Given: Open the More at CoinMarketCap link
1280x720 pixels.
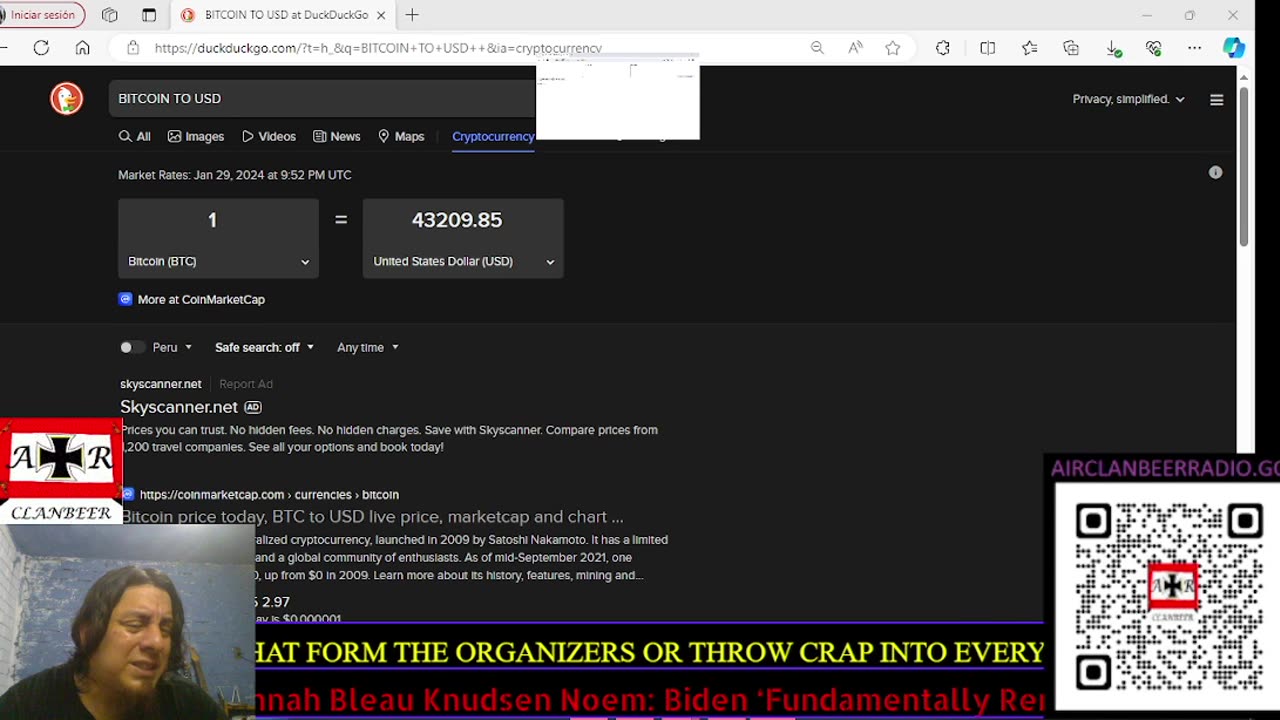Looking at the screenshot, I should 201,299.
